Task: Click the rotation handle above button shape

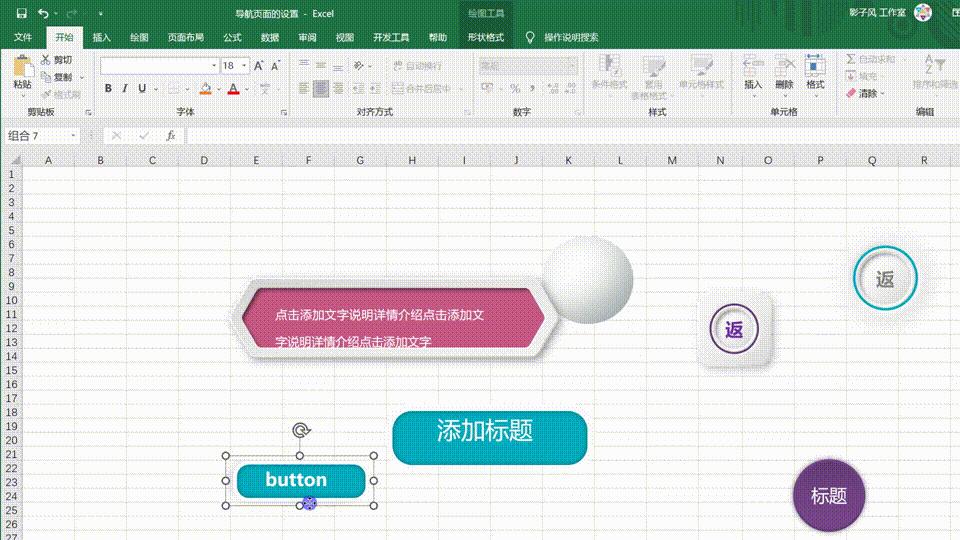Action: pos(300,431)
